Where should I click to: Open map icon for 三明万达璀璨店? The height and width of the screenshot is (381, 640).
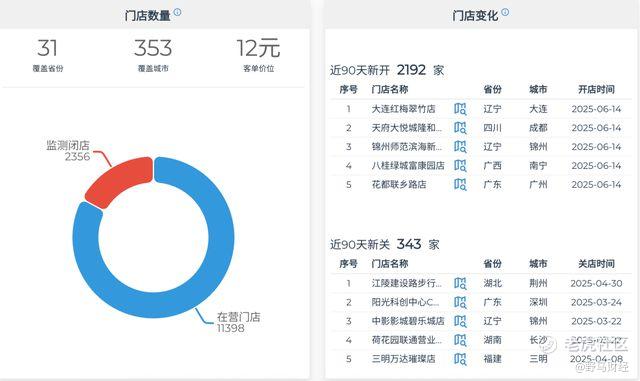coord(460,359)
